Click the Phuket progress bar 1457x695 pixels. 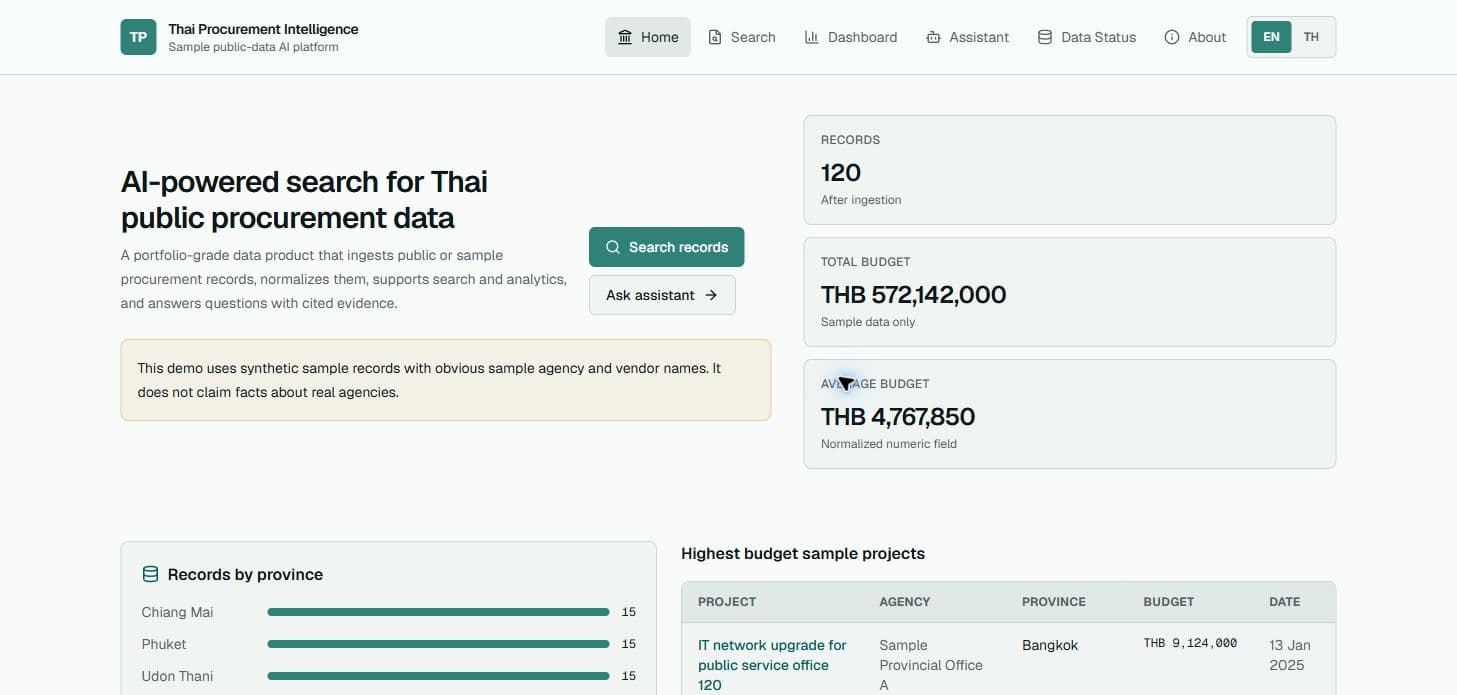[438, 644]
